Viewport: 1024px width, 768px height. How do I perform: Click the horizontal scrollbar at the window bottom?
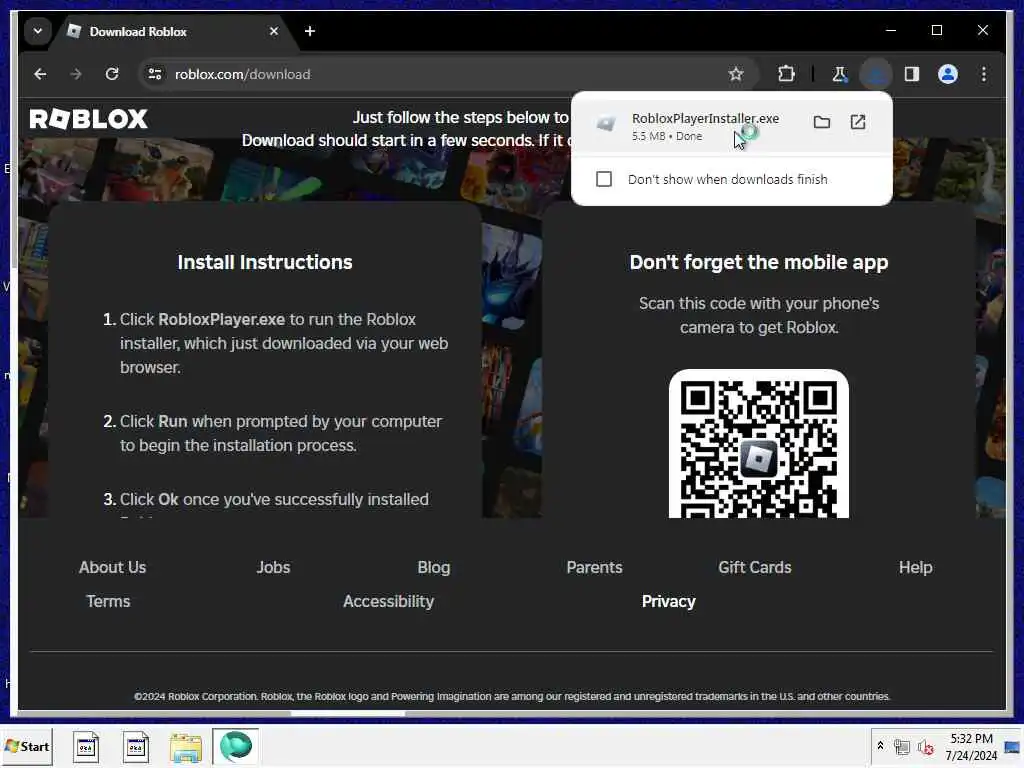pos(347,713)
